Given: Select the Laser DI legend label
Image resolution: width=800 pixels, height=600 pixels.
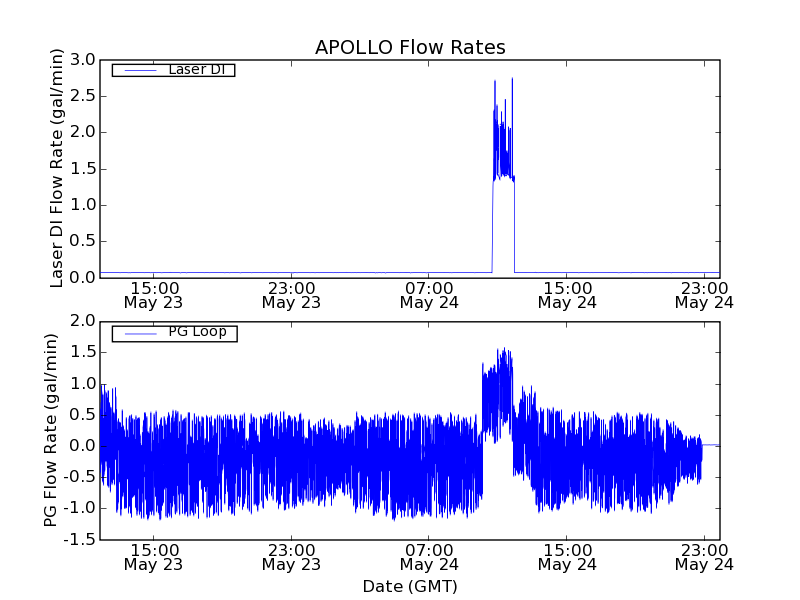Looking at the screenshot, I should pos(197,69).
